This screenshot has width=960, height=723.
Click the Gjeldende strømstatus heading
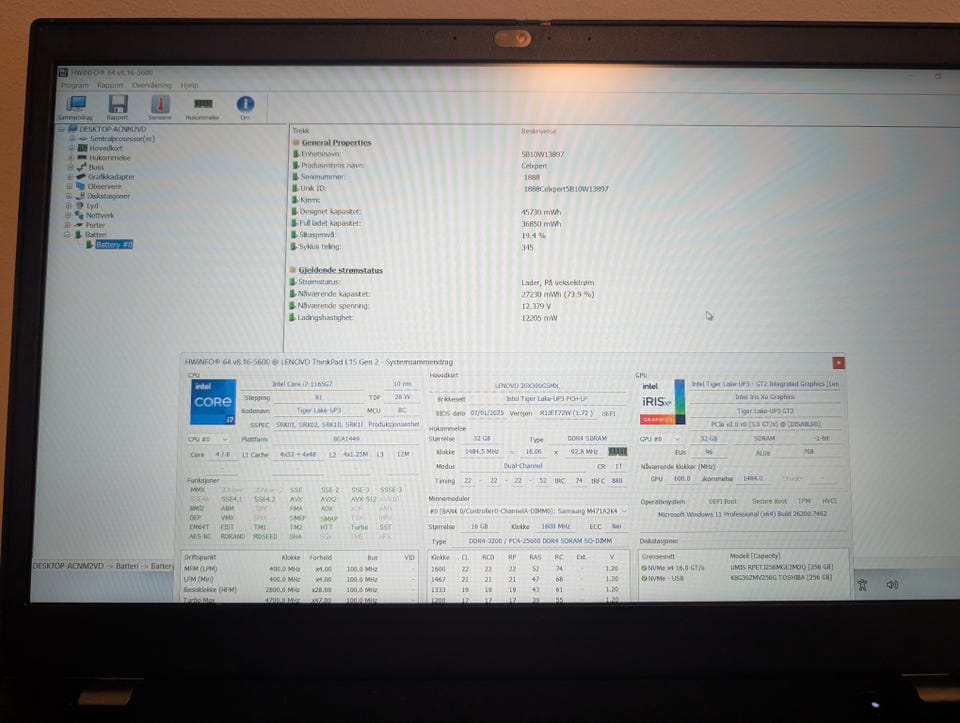[340, 270]
